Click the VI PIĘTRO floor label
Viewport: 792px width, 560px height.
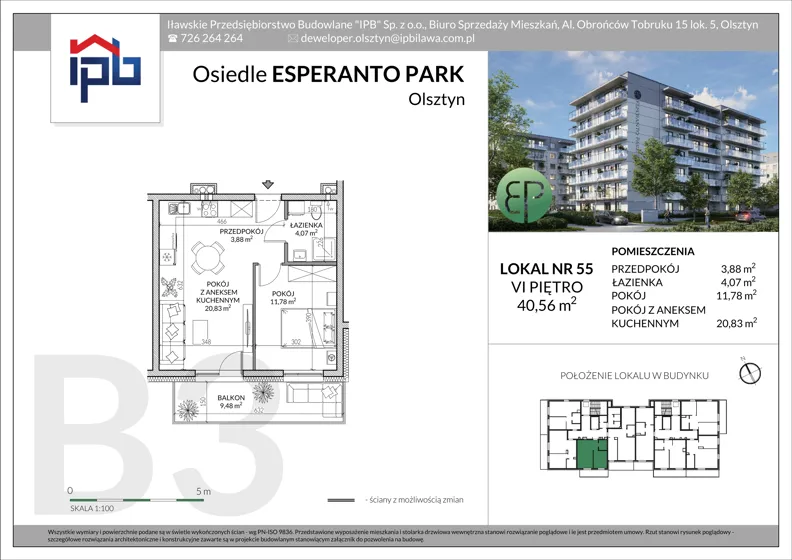click(x=547, y=287)
